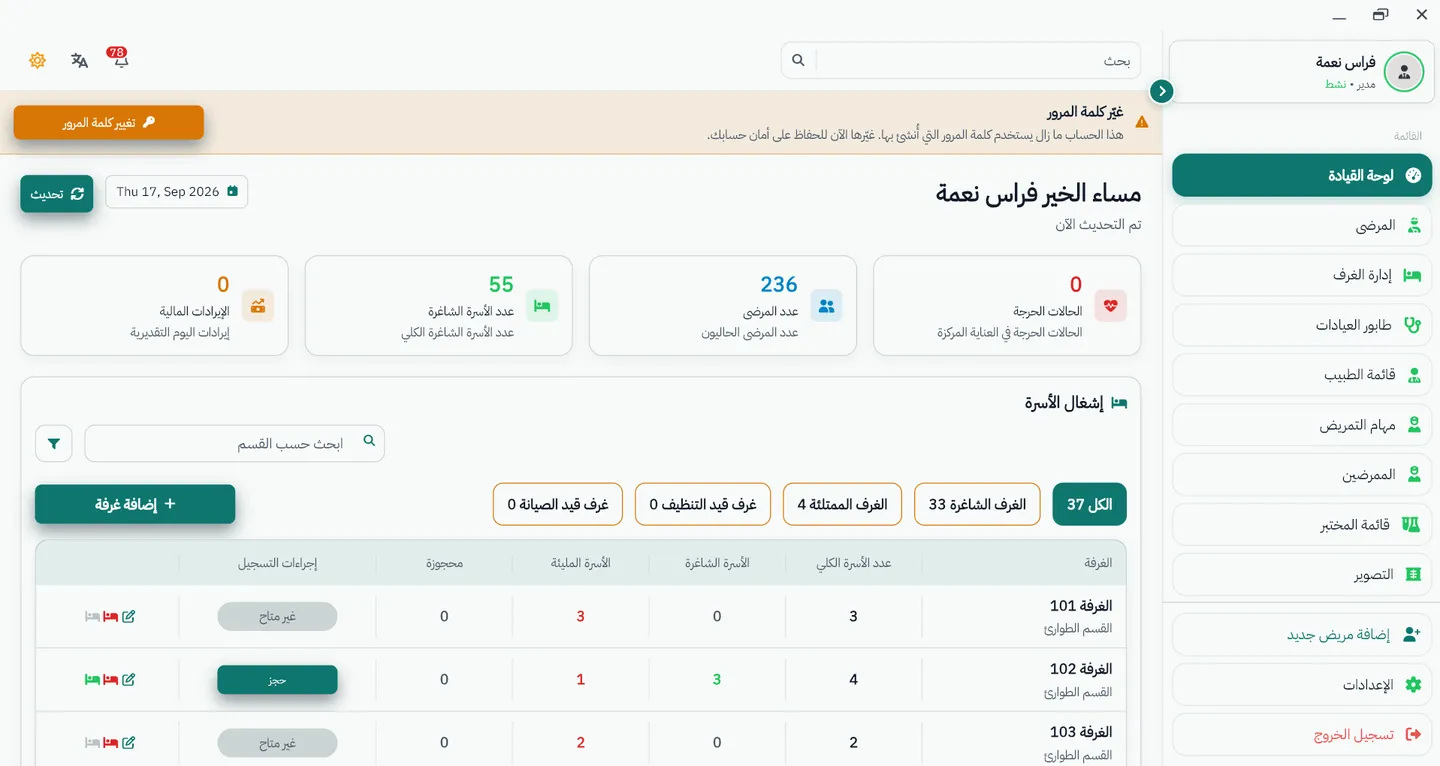Click the تحديث refresh button
Viewport: 1440px width, 766px height.
point(57,194)
